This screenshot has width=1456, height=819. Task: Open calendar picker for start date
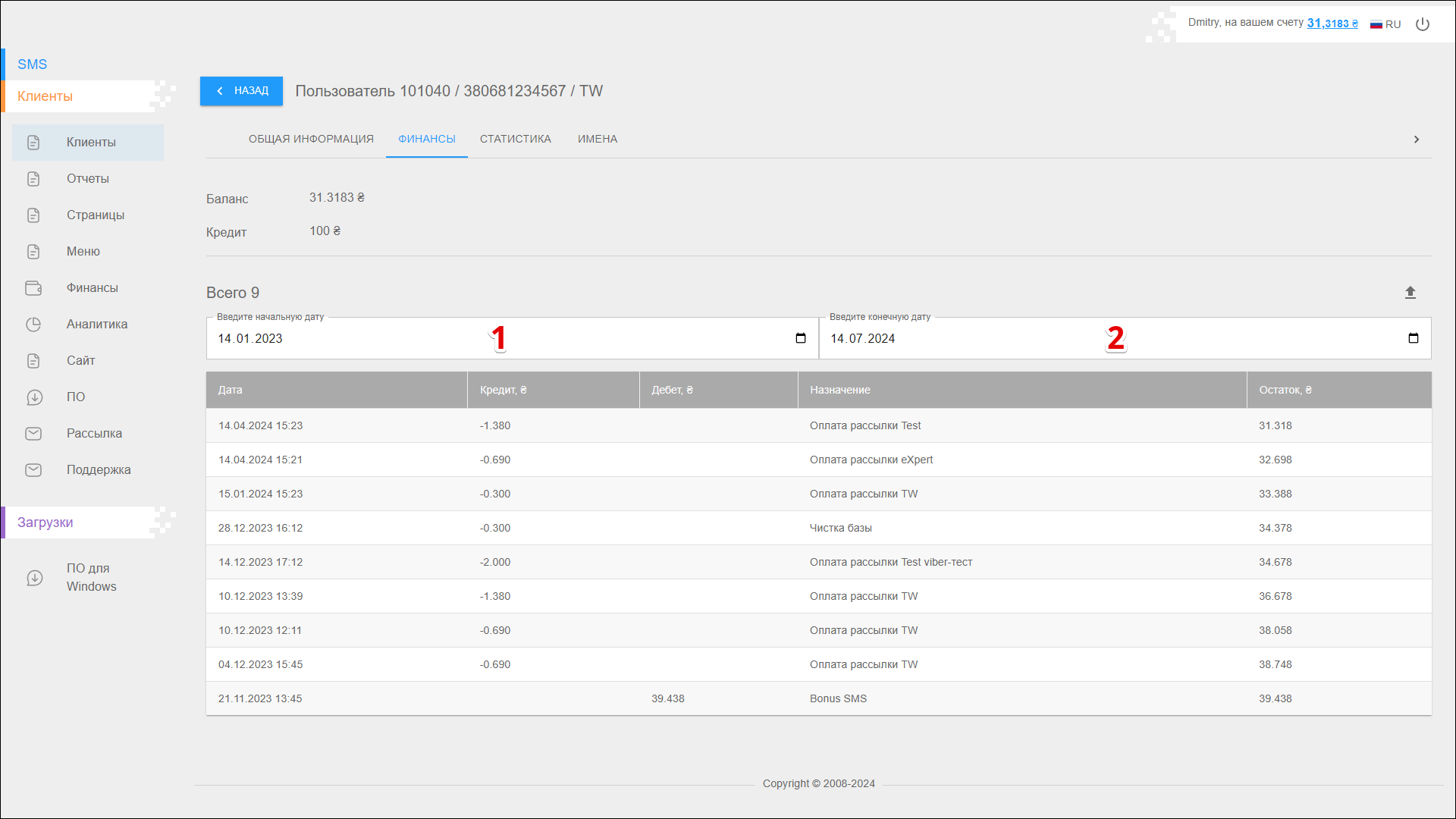click(x=800, y=338)
